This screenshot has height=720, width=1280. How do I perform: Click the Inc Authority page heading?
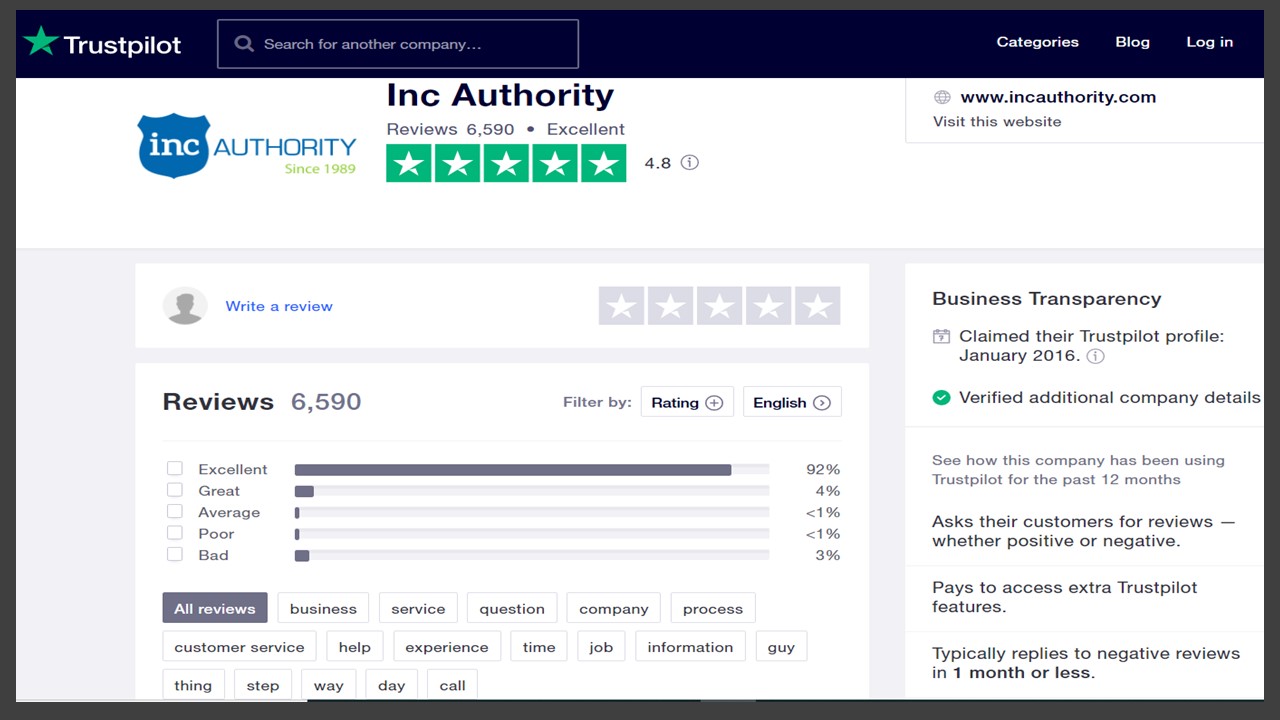(500, 95)
